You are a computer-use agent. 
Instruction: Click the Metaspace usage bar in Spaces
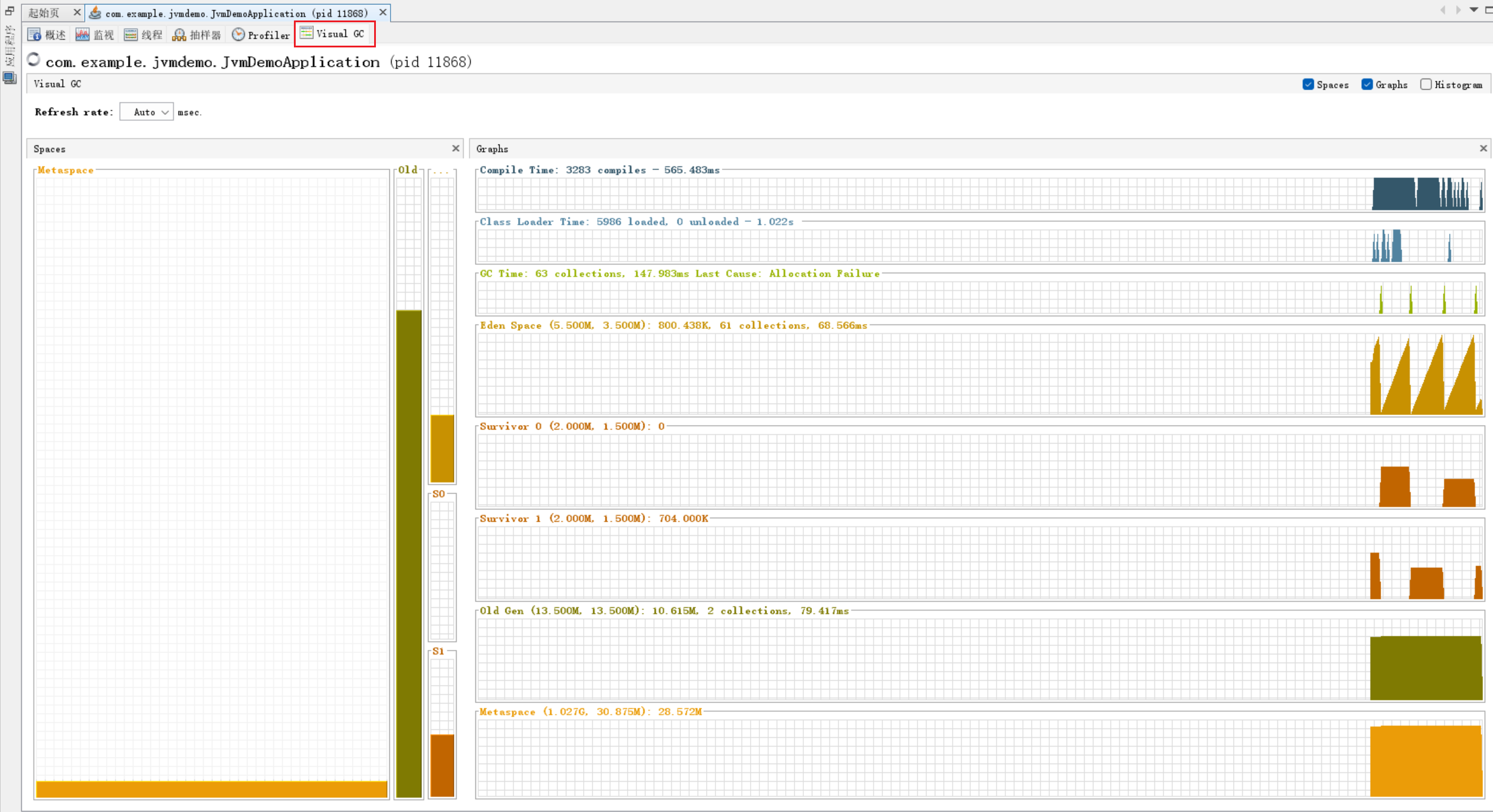pos(211,789)
